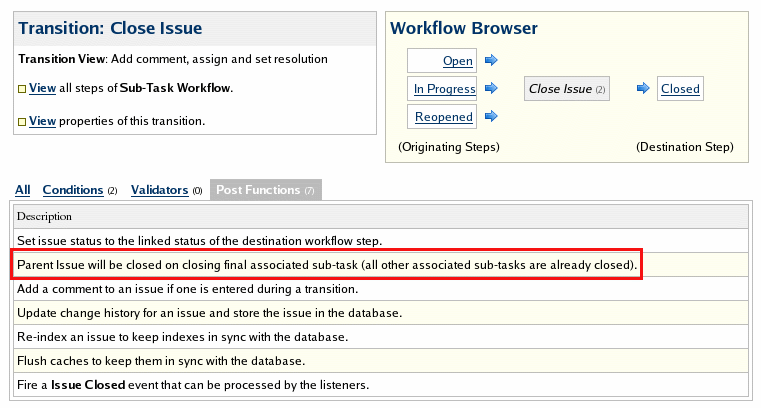Click the blue arrow beside Reopened step
Image resolution: width=761 pixels, height=408 pixels.
coord(490,117)
